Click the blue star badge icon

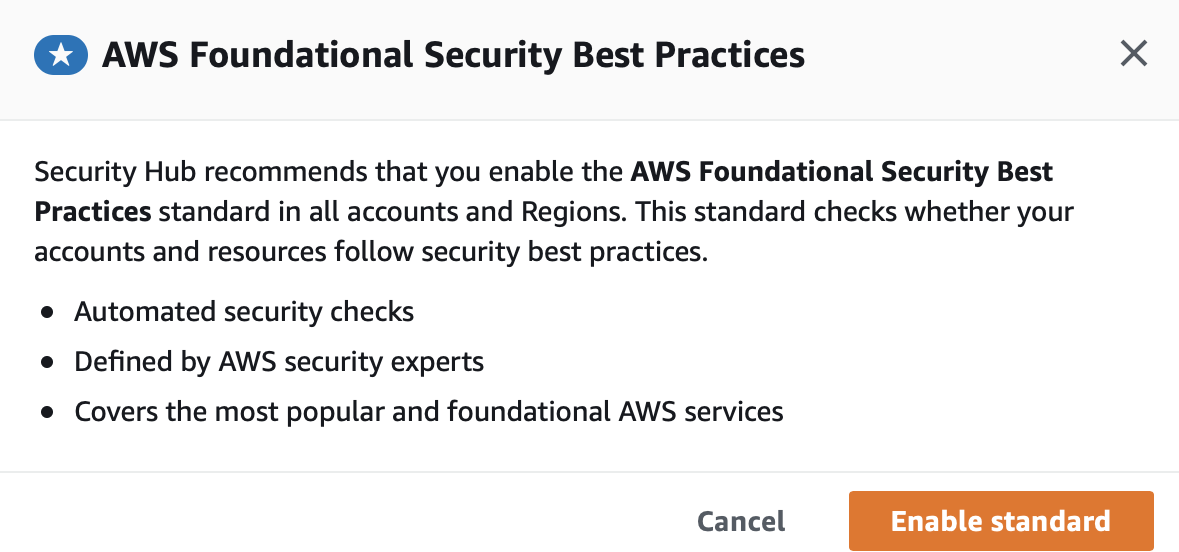click(61, 55)
